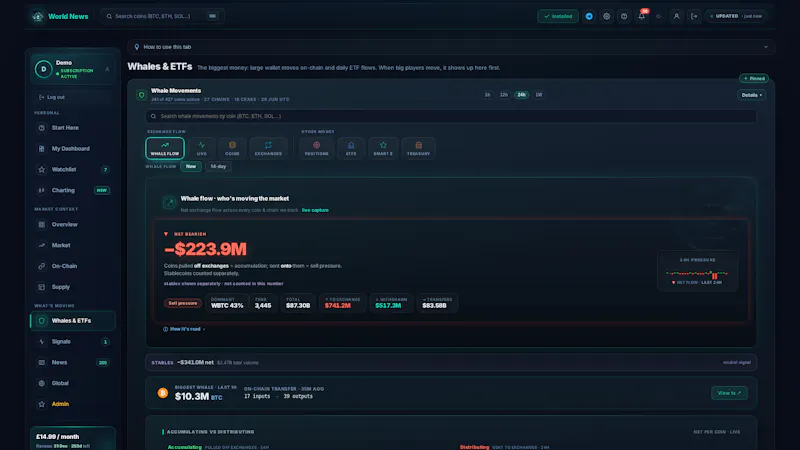Open the help question-mark icon in top bar
This screenshot has width=800, height=450.
pyautogui.click(x=624, y=16)
